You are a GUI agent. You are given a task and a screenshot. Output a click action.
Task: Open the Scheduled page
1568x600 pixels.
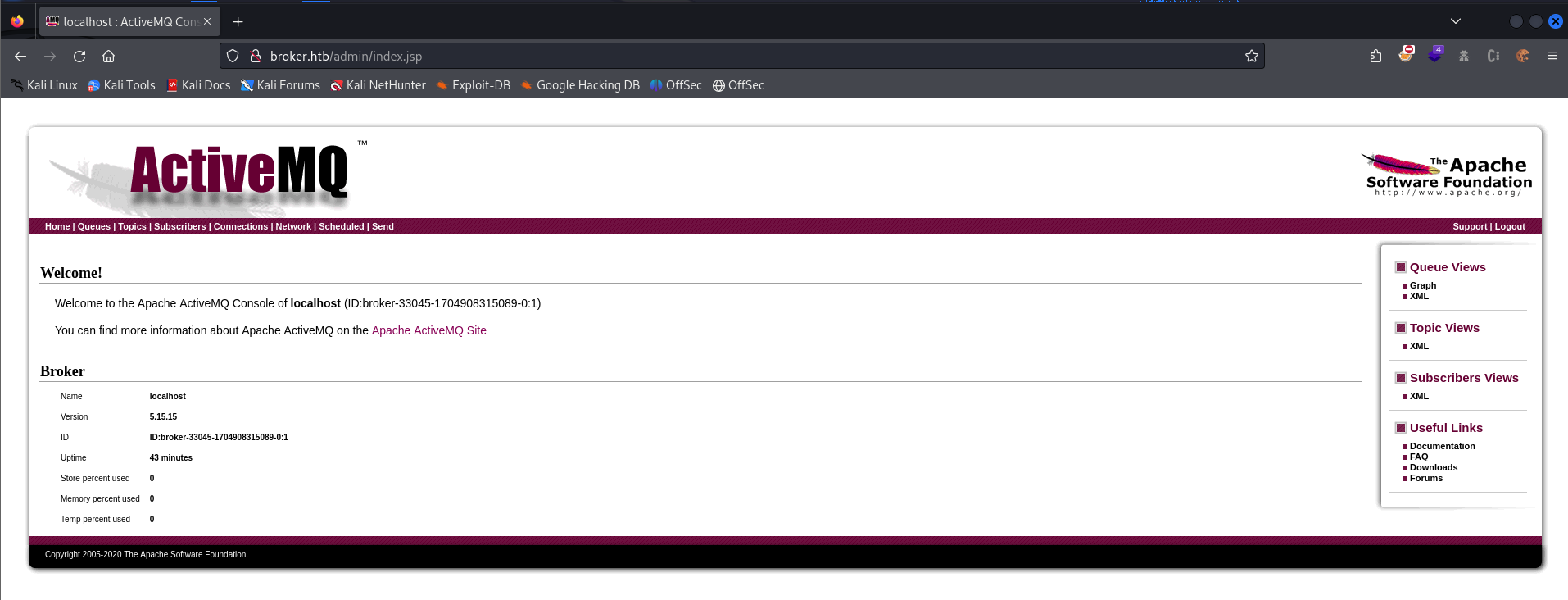[x=342, y=226]
